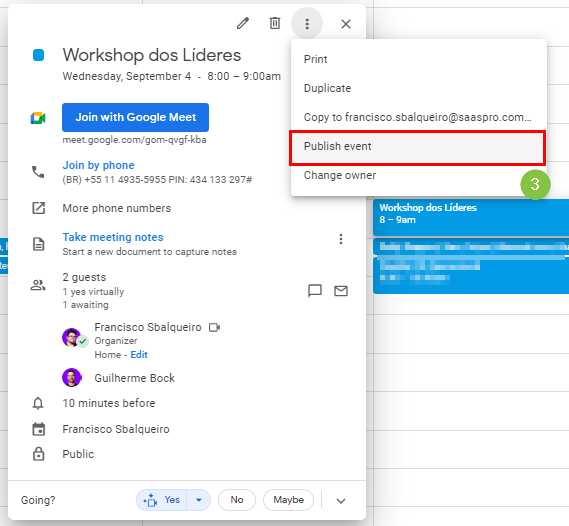Viewport: 569px width, 526px height.
Task: Click the Guilherme Bock guest name
Action: click(x=135, y=378)
